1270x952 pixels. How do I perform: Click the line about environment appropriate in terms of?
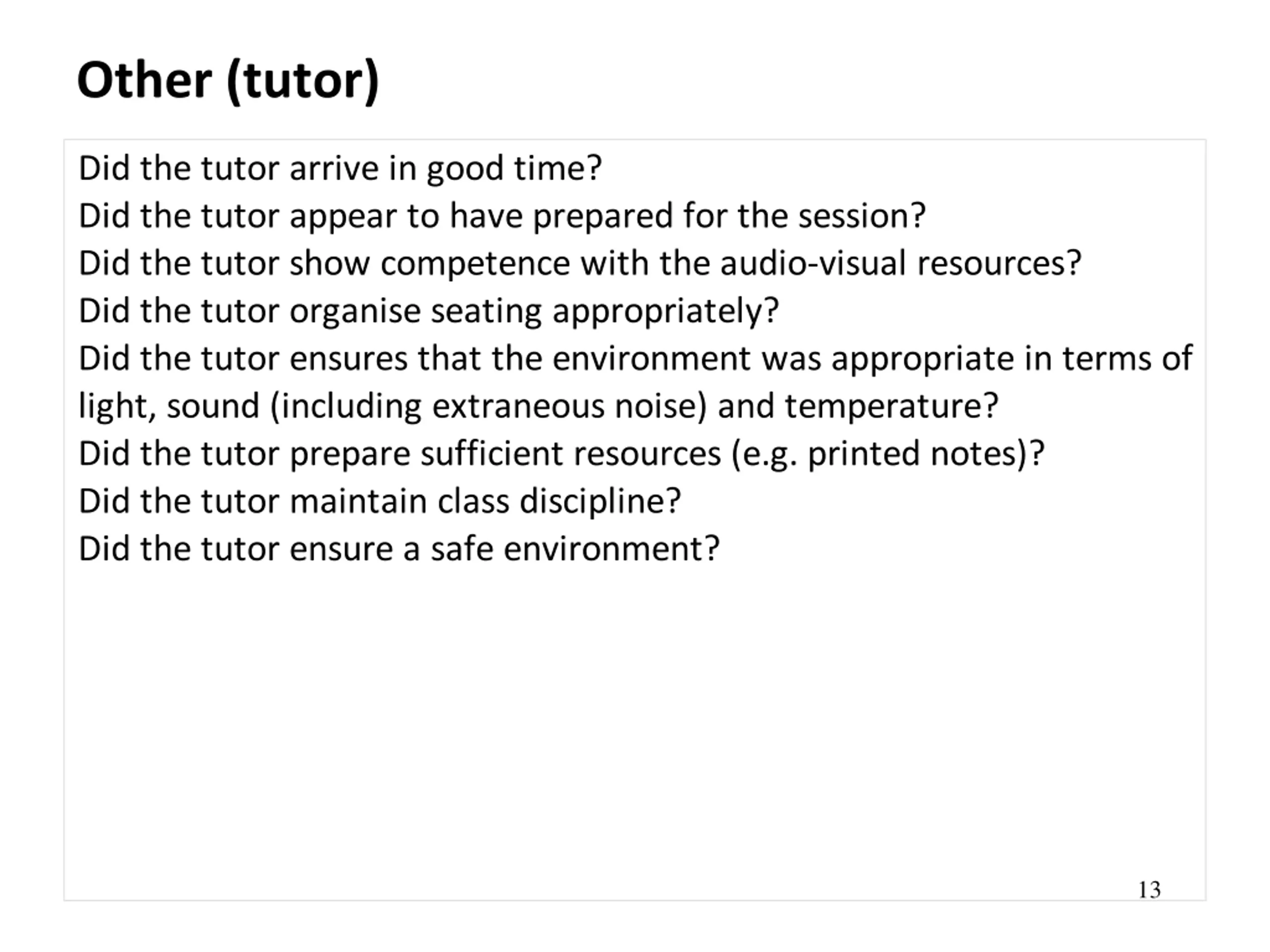point(635,359)
